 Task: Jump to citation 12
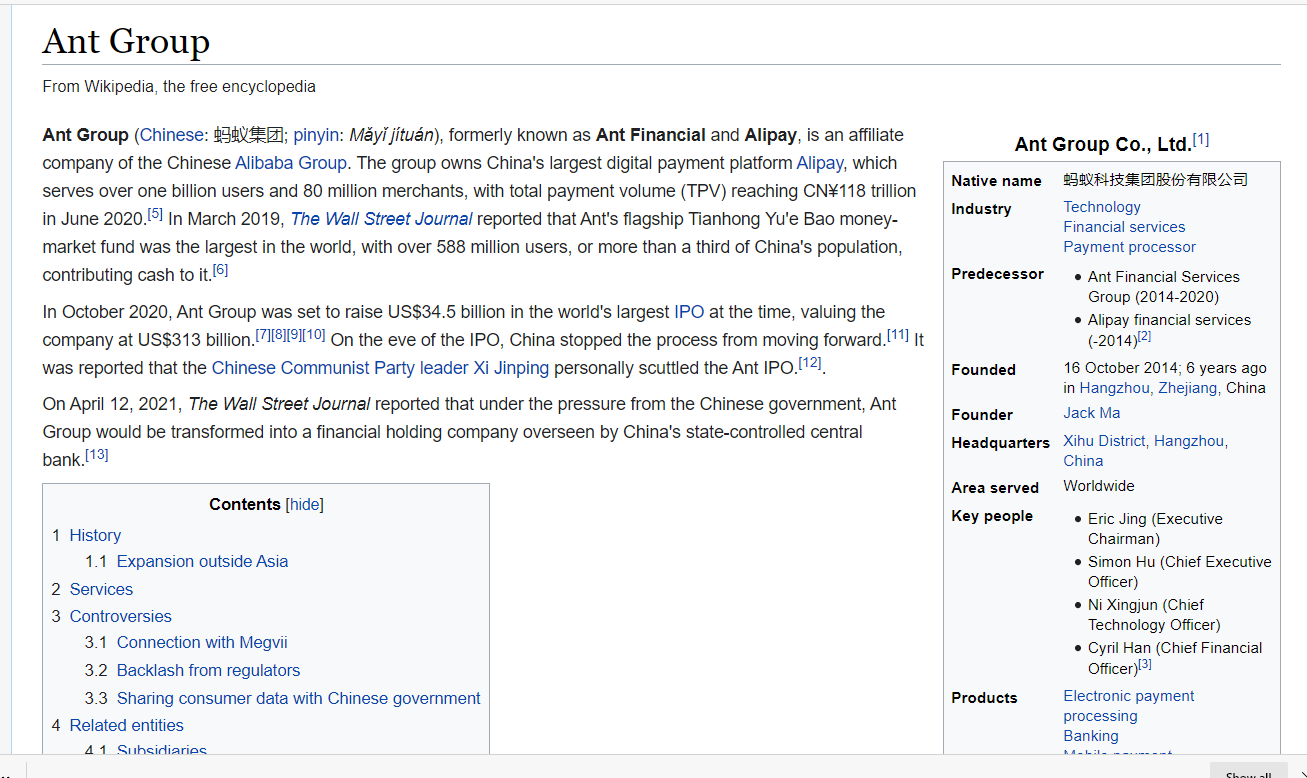pos(810,362)
